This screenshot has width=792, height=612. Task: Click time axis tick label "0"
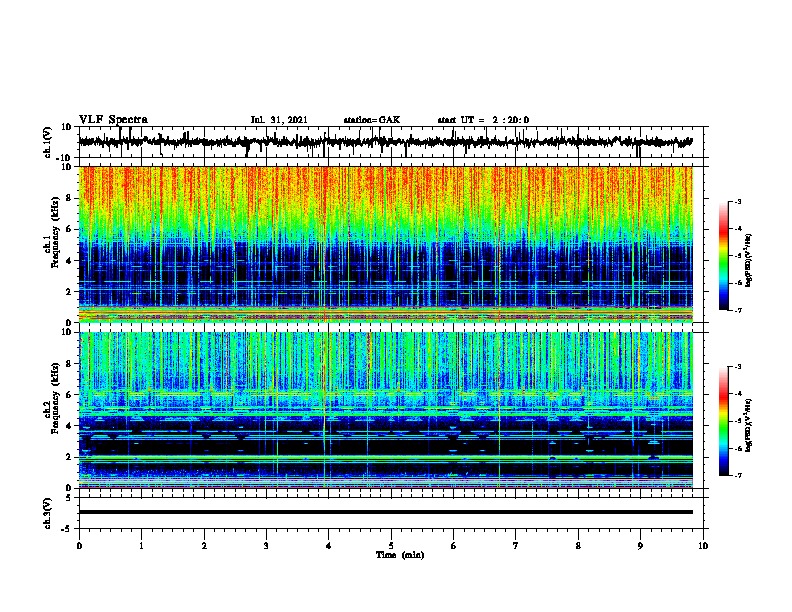tap(79, 545)
